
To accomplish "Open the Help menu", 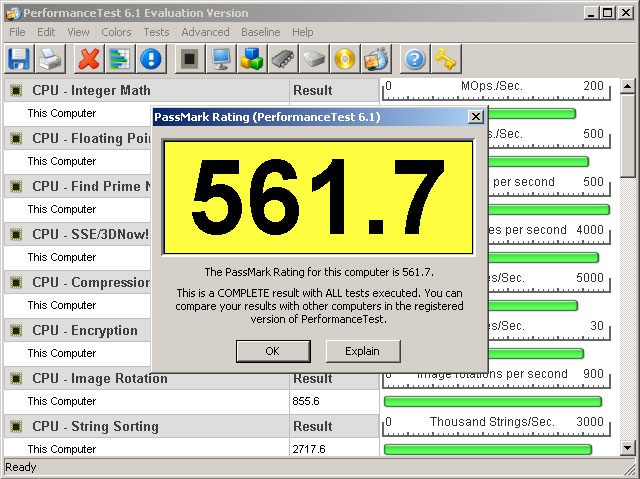I will (302, 32).
